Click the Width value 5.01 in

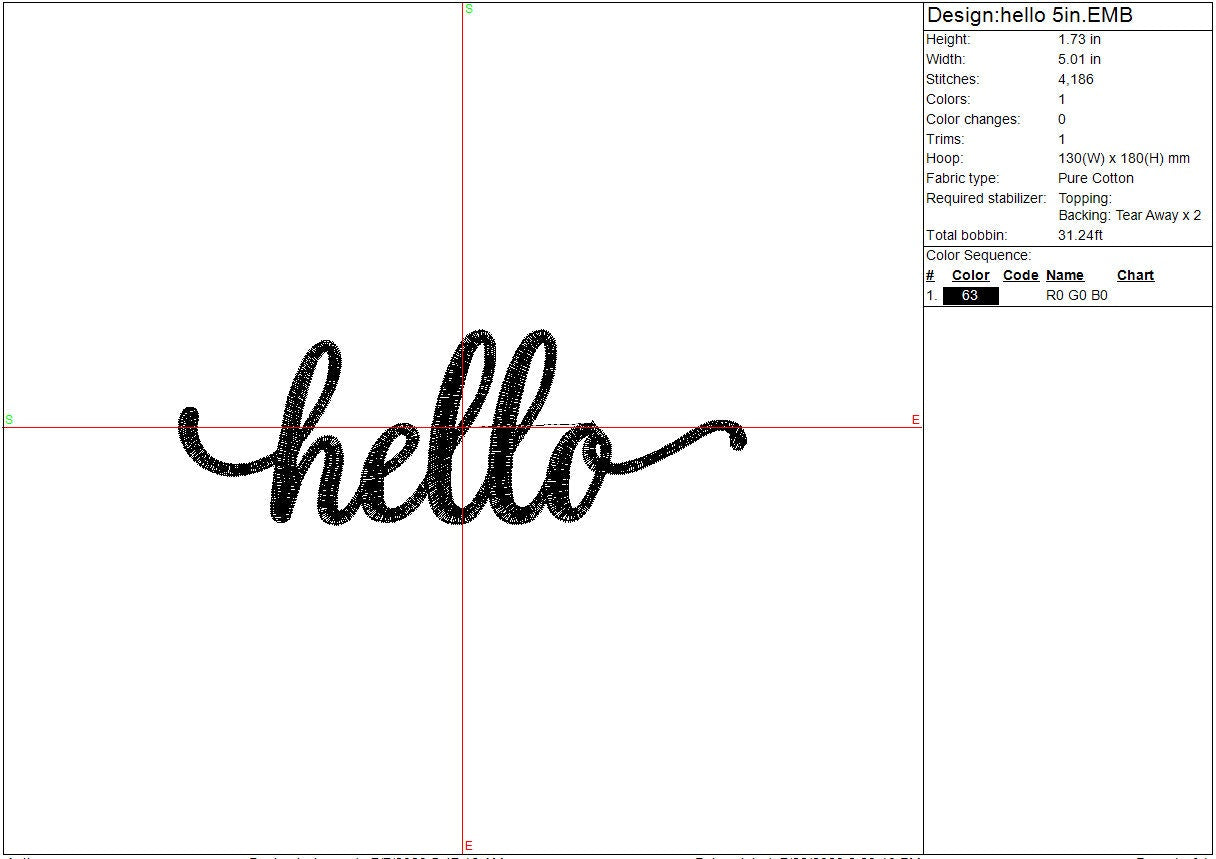(x=1079, y=60)
